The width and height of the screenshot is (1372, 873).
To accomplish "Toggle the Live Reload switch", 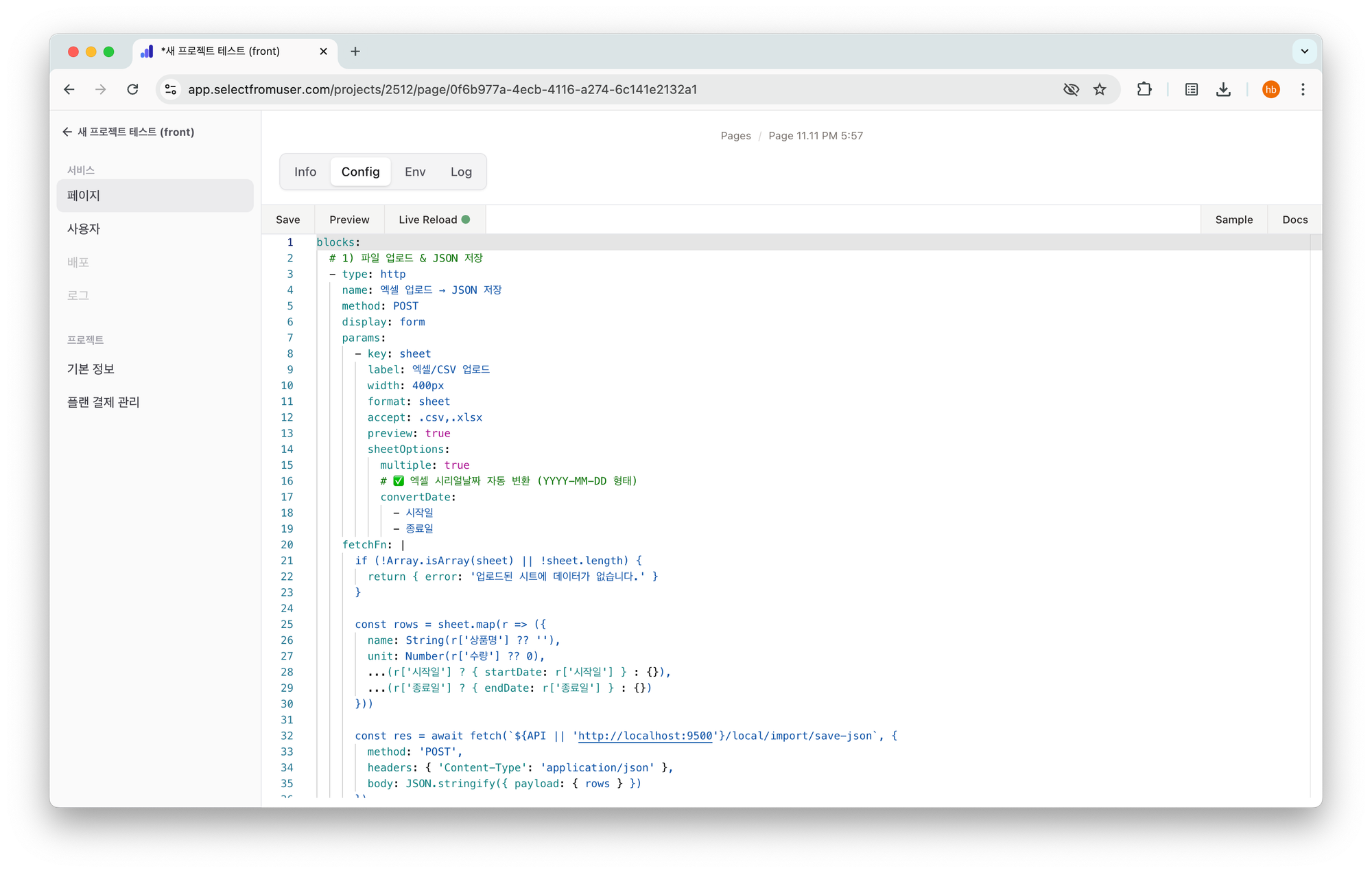I will pyautogui.click(x=434, y=220).
